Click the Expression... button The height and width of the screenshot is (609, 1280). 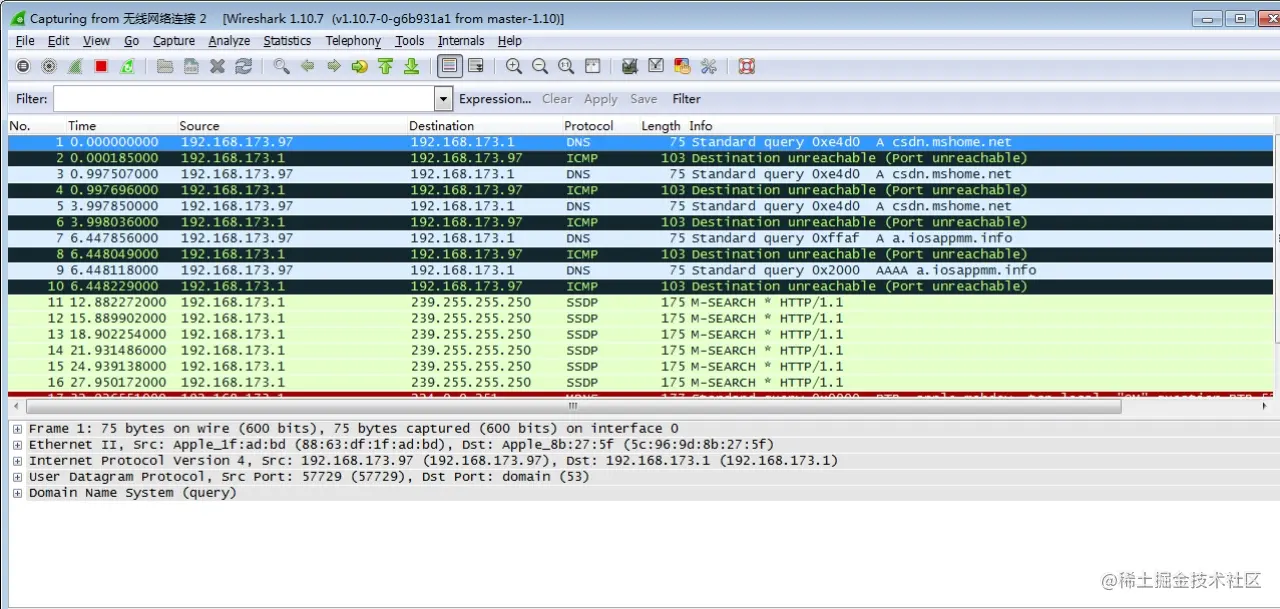point(495,99)
